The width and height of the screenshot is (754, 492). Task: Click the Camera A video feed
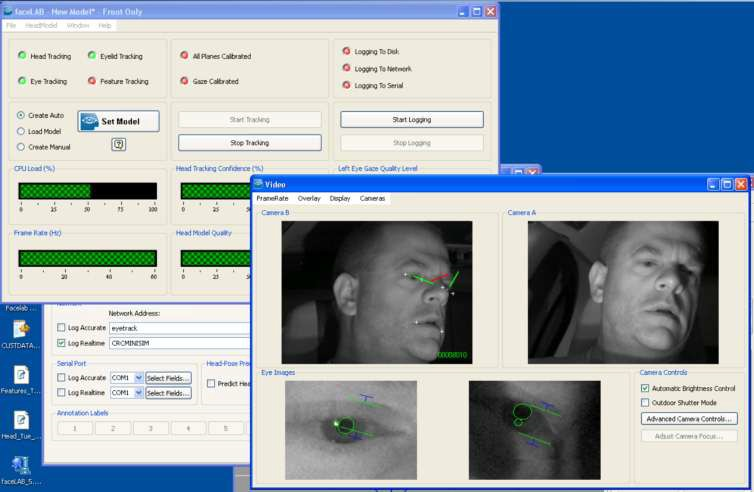click(x=623, y=292)
